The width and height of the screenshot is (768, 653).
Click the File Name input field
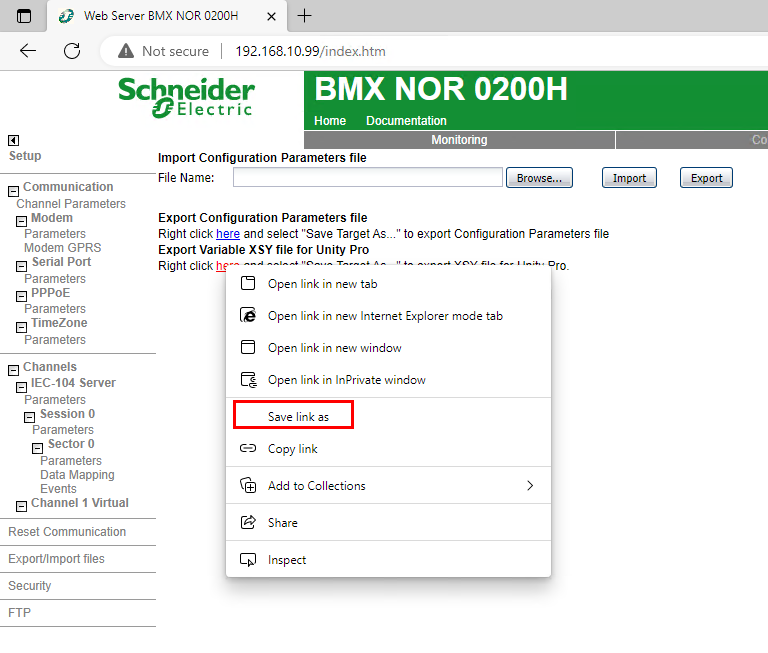367,177
